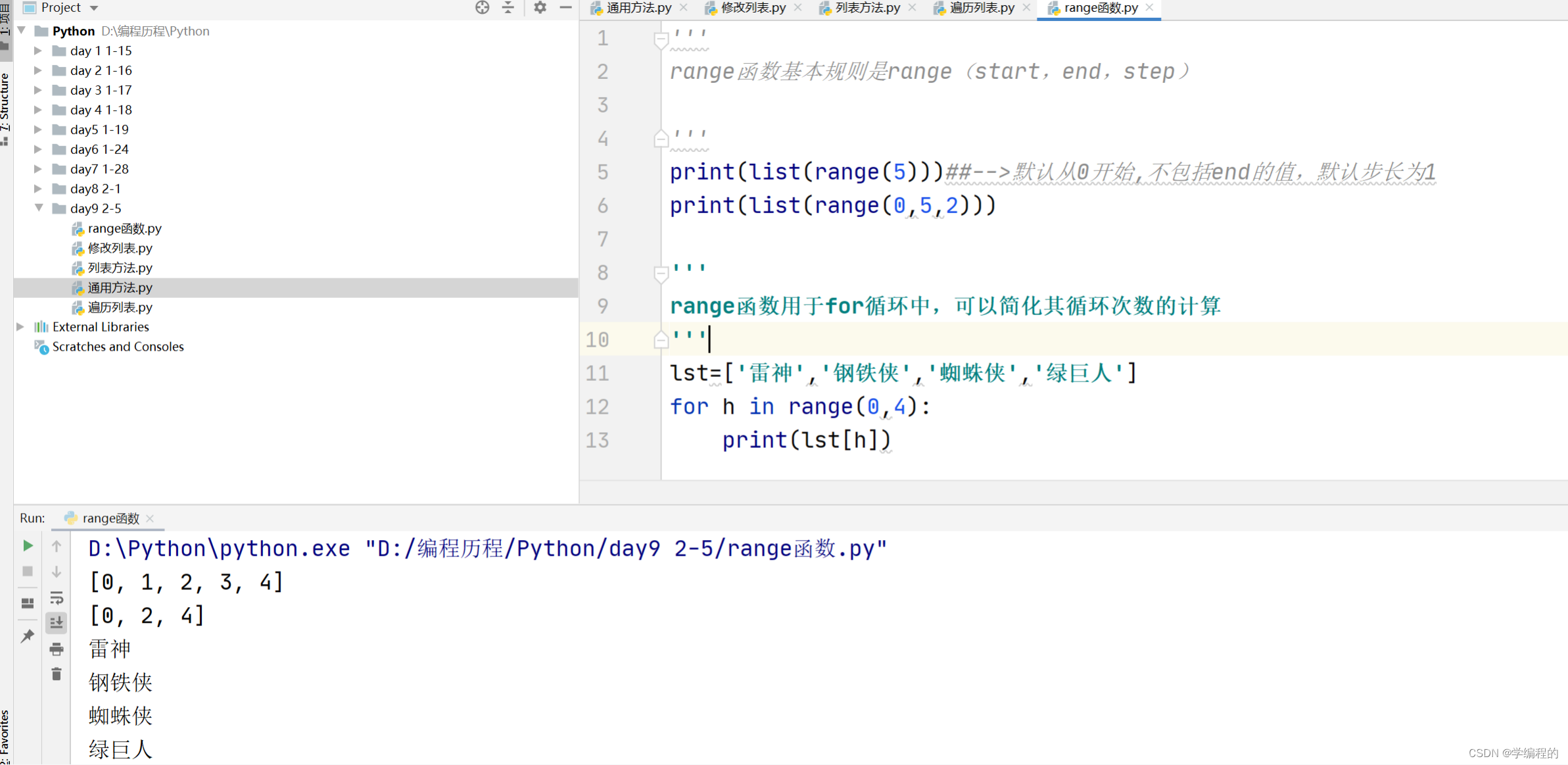Expand the day 1 1-15 folder
Viewport: 1568px width, 765px height.
click(x=38, y=51)
